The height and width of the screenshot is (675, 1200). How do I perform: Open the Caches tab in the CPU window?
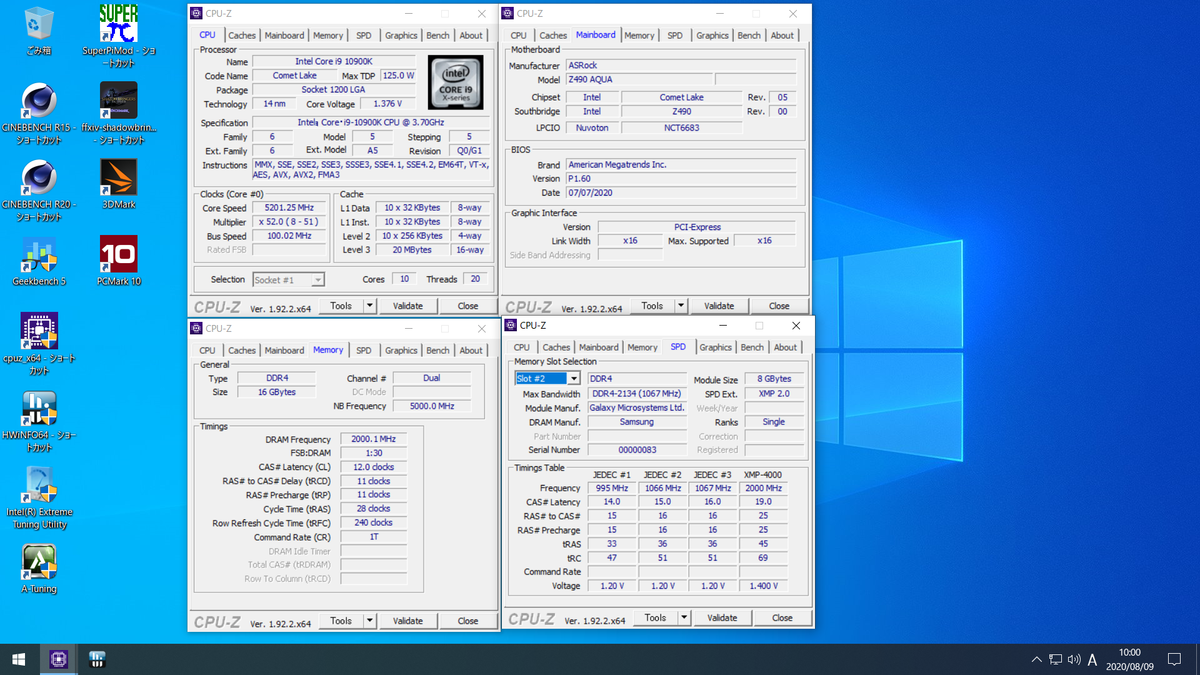pos(242,35)
